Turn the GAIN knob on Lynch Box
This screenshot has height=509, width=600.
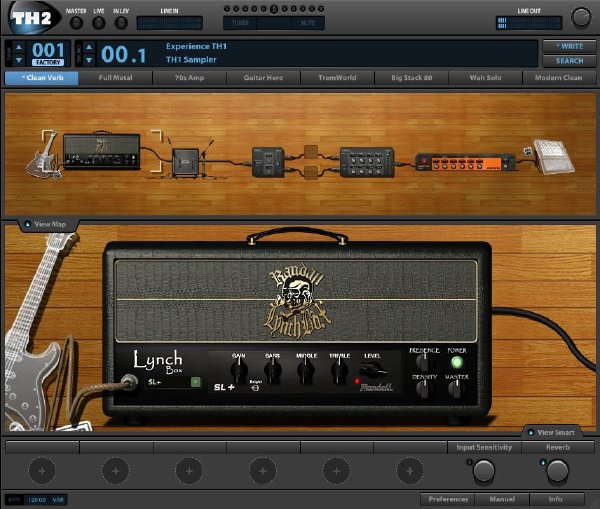238,370
